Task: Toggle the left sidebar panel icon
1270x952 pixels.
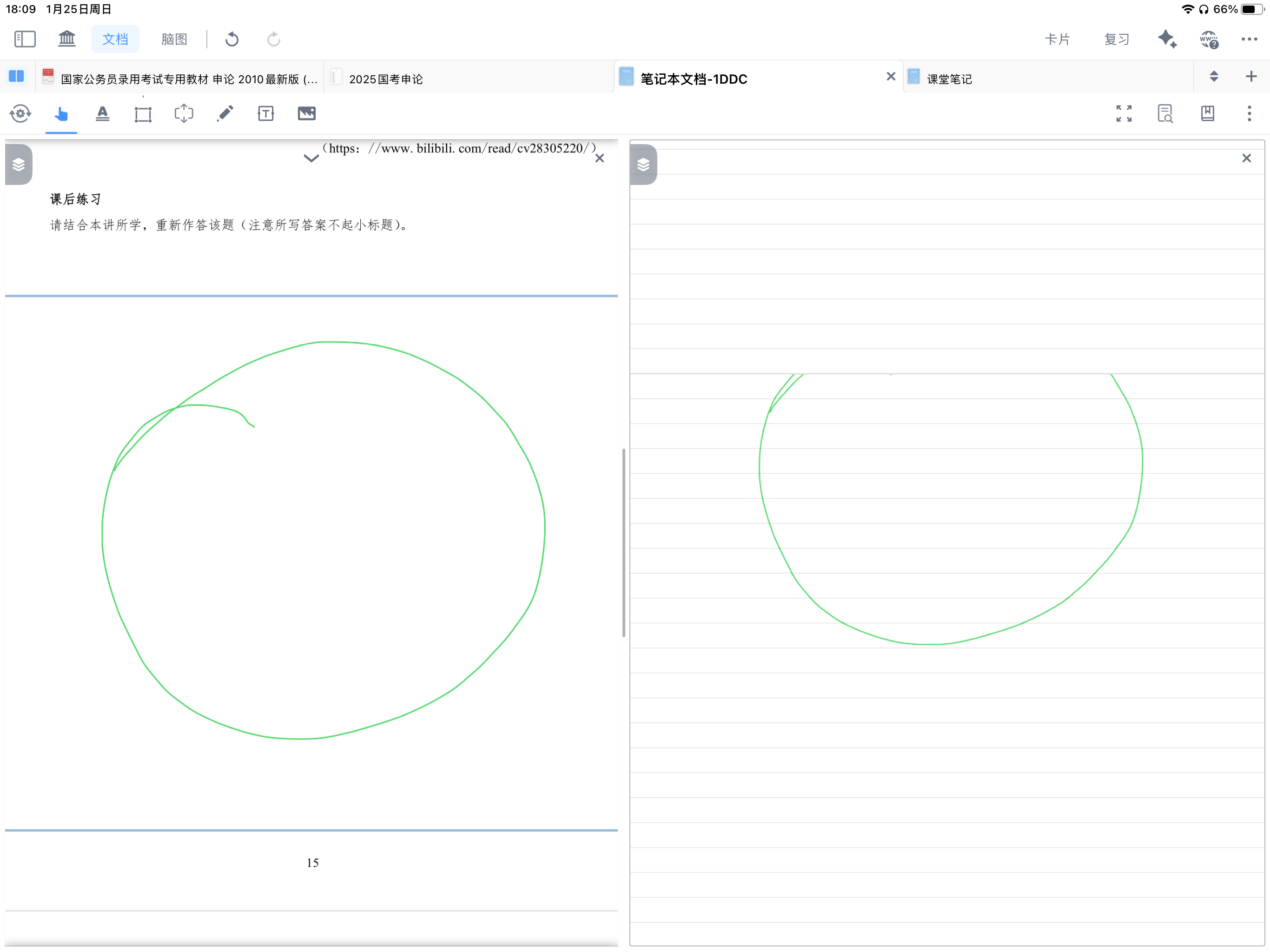Action: pyautogui.click(x=25, y=39)
